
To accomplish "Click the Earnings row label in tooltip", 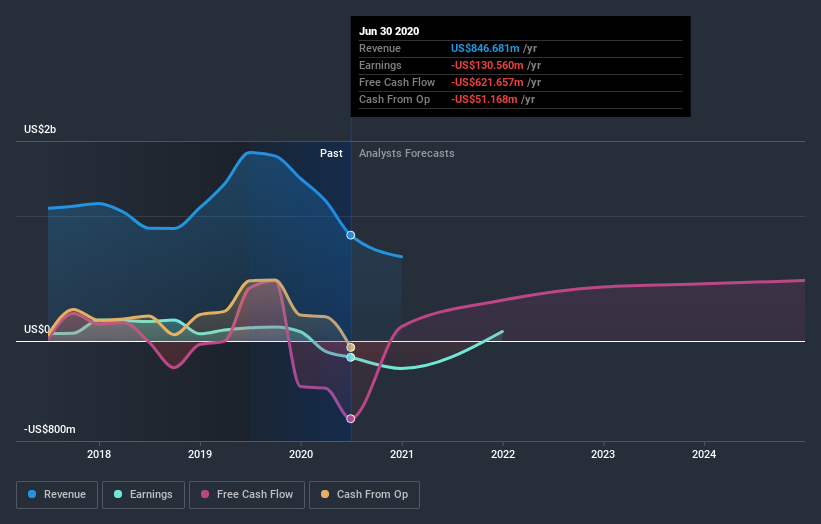I will (380, 65).
